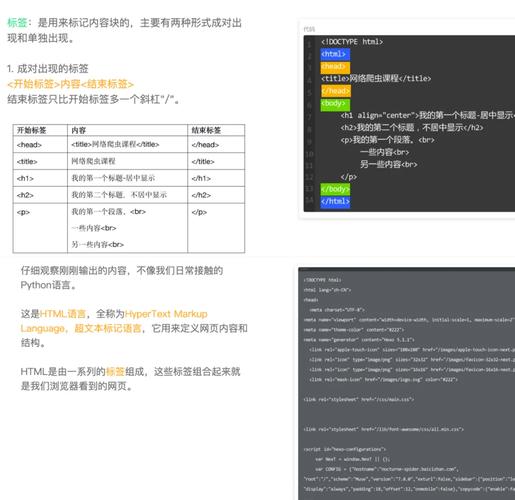Viewport: 515px width, 500px height.
Task: Click the blue highlighted </html> closing tag
Action: (335, 202)
